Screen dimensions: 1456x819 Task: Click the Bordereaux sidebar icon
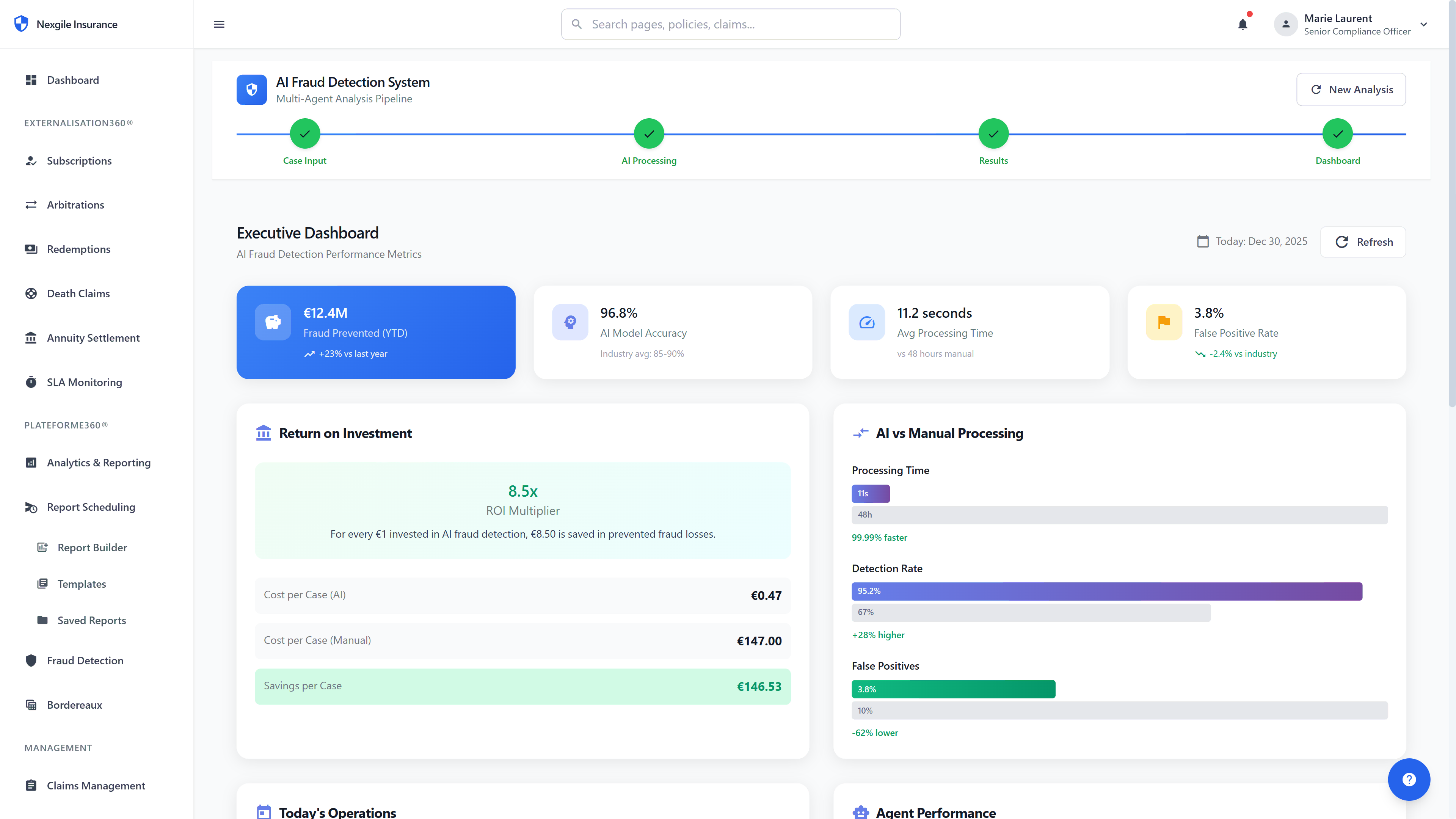click(x=31, y=704)
